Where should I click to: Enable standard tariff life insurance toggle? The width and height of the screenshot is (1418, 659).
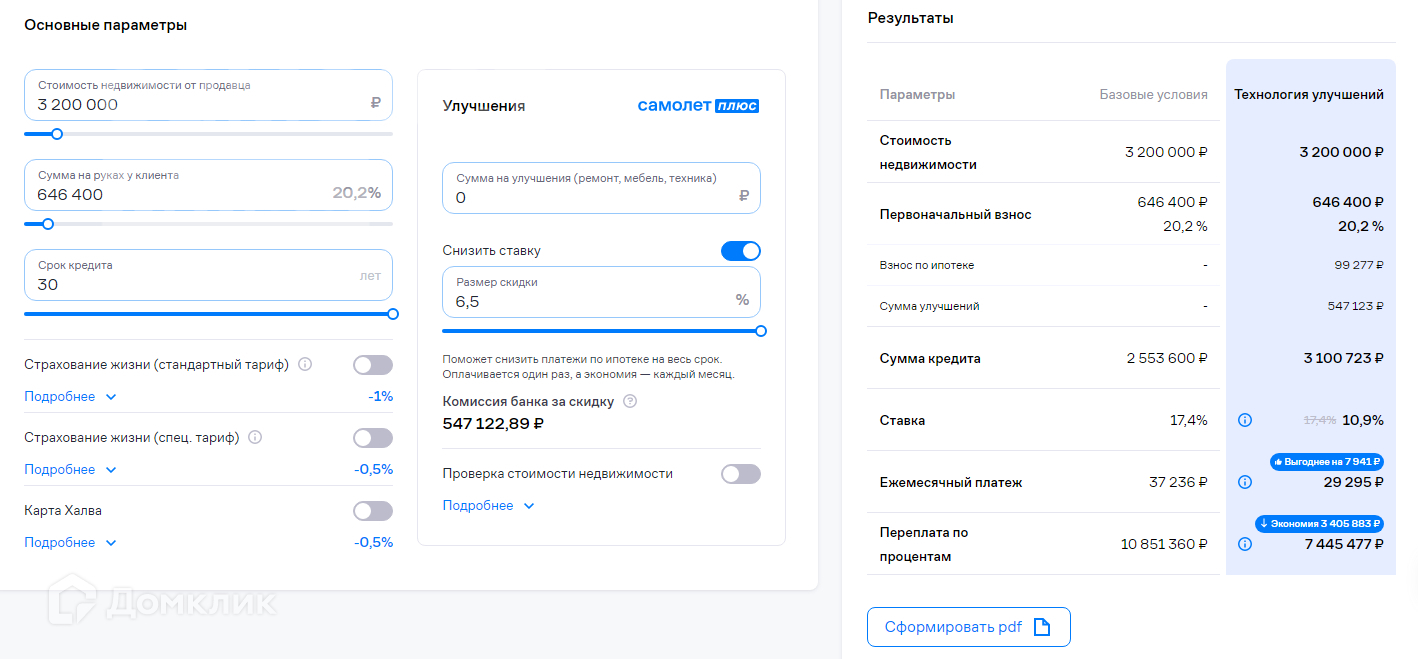coord(373,365)
